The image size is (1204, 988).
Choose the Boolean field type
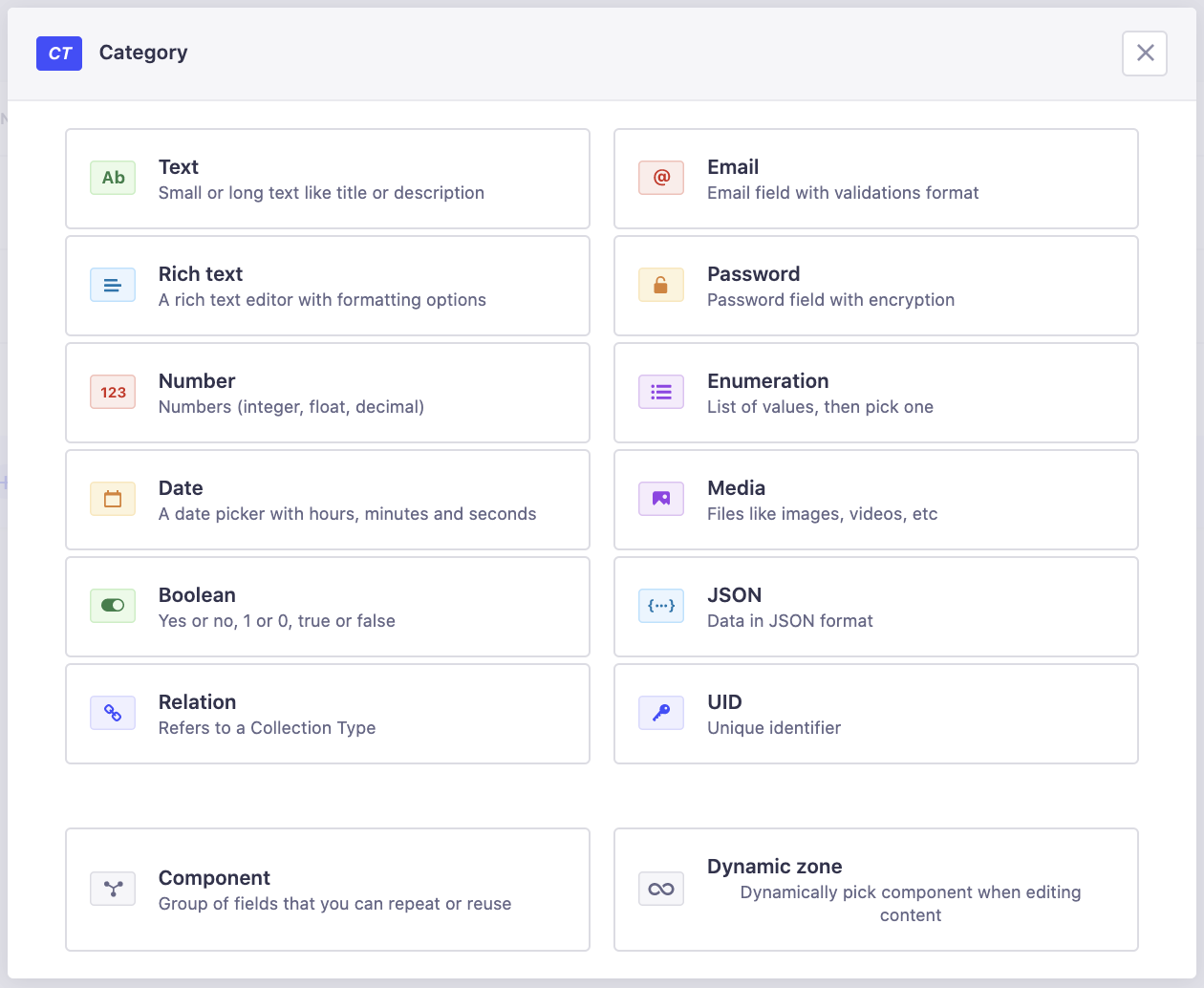tap(327, 607)
